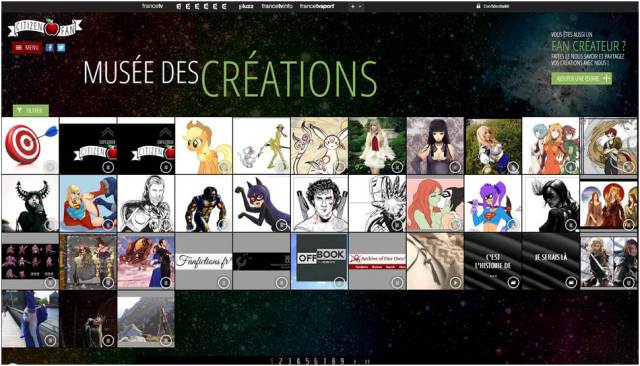Click image icon on blue-dress dancing couple thumbnail
Viewport: 640px width, 366px height.
coord(166,282)
